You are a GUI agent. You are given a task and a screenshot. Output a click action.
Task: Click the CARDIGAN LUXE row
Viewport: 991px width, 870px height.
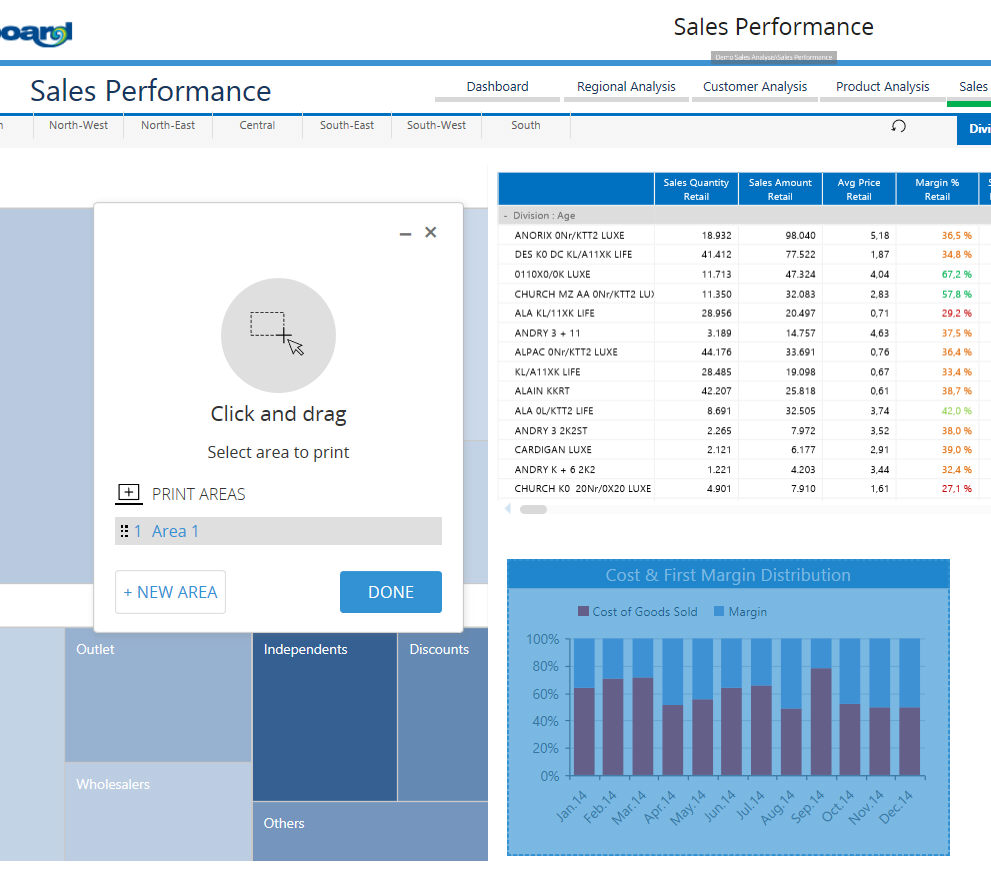click(x=744, y=450)
